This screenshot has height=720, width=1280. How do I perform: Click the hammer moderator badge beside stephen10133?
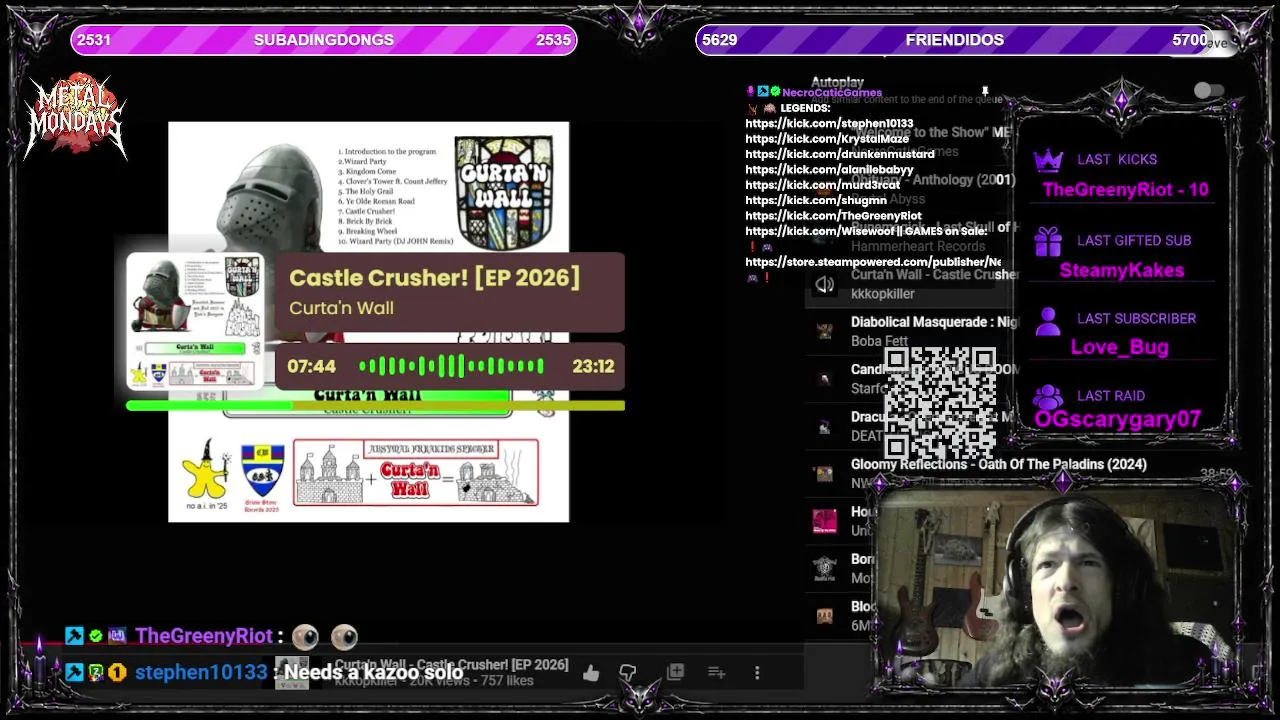coord(74,672)
